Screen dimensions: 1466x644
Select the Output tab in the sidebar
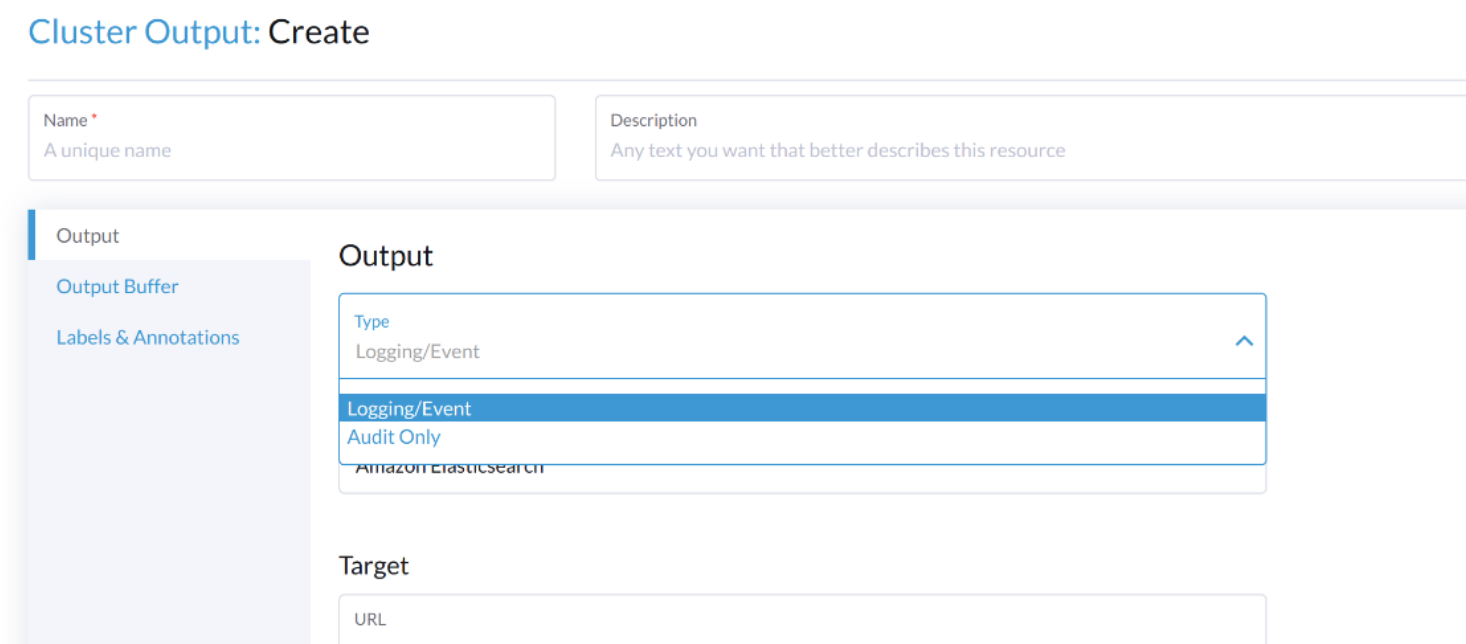[87, 235]
